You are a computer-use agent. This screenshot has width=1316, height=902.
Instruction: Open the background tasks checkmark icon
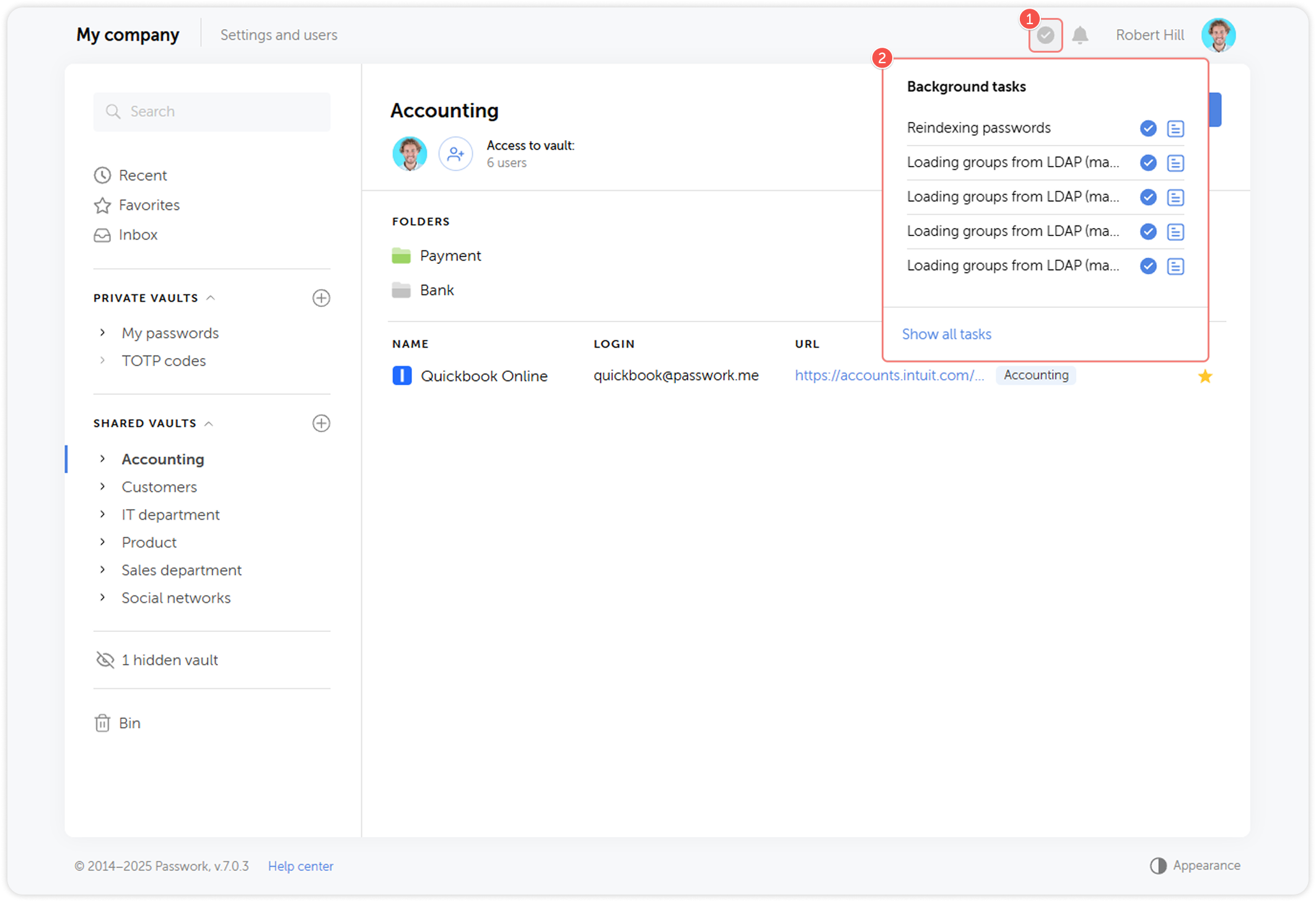(1045, 35)
